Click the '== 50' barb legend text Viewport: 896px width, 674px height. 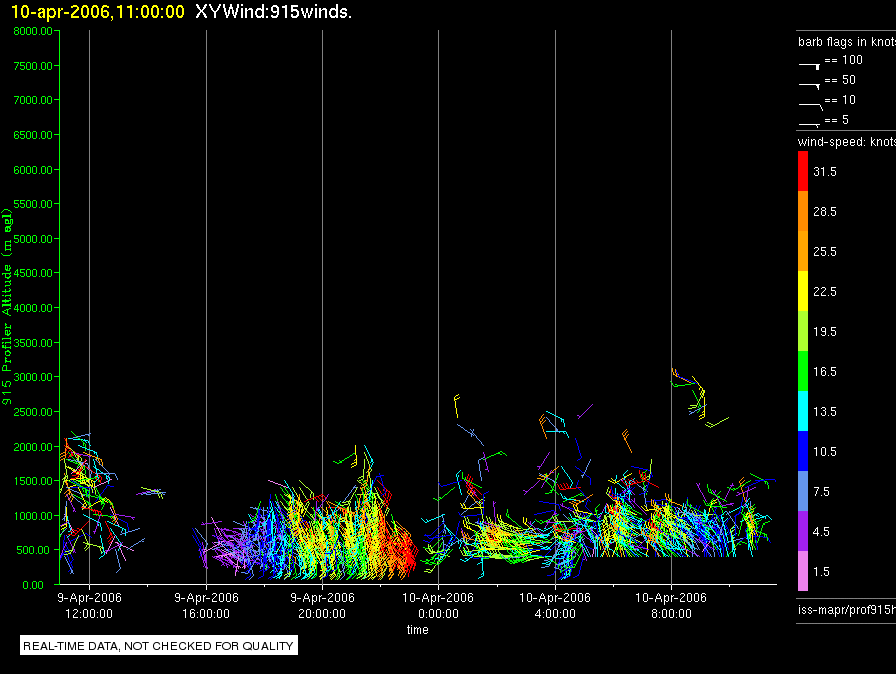[840, 79]
